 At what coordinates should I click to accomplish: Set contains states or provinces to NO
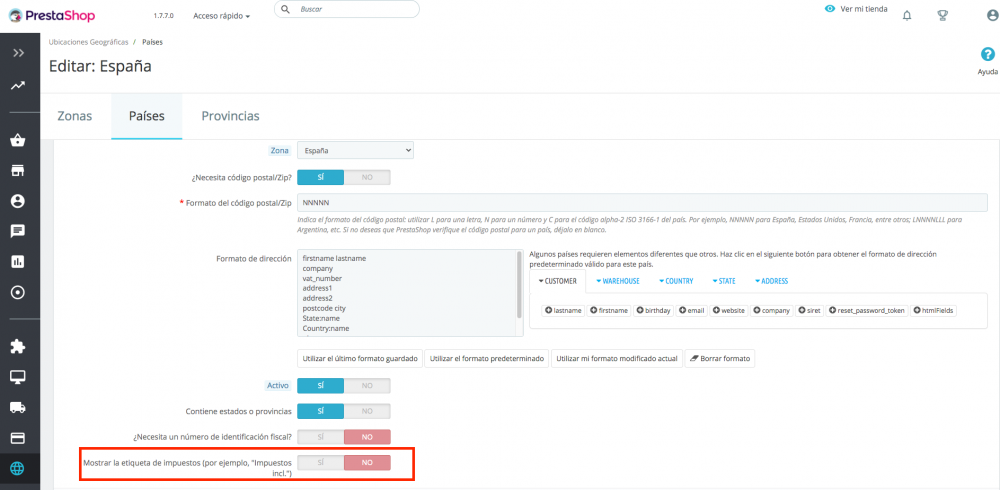[367, 411]
